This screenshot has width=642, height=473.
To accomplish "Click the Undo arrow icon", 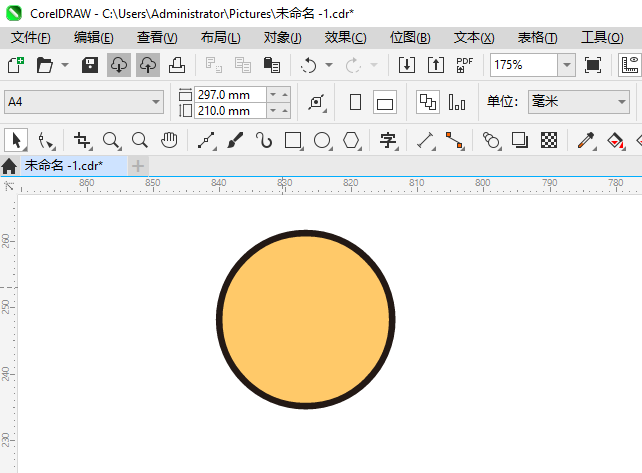I will pyautogui.click(x=308, y=65).
